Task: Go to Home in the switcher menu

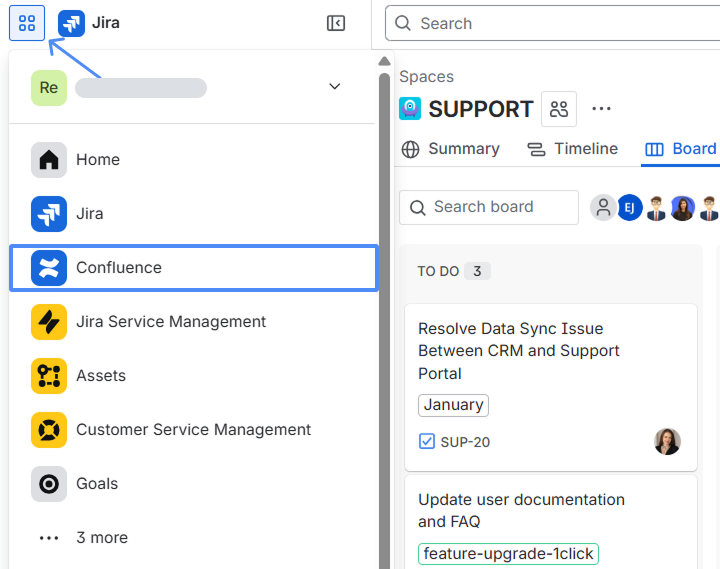Action: click(x=97, y=160)
